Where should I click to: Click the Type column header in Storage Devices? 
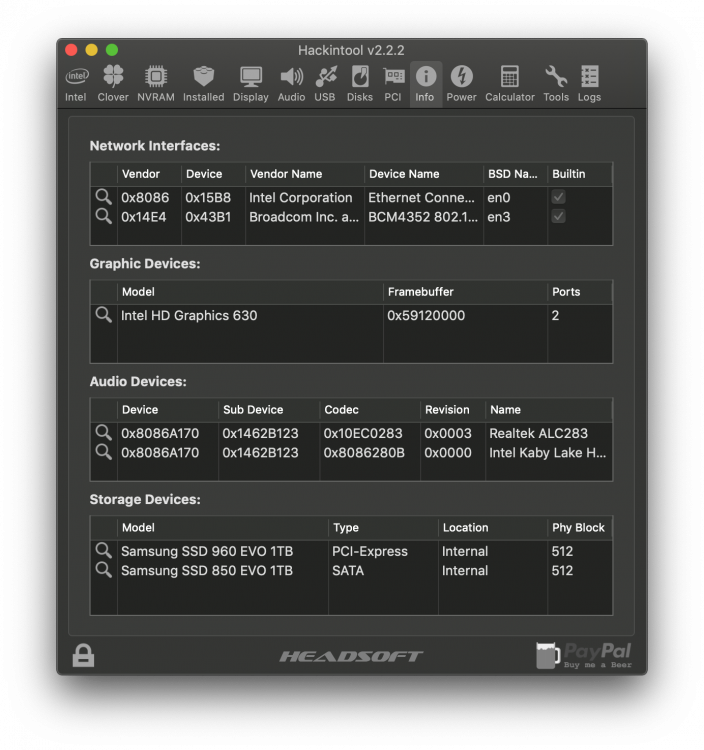pos(384,528)
